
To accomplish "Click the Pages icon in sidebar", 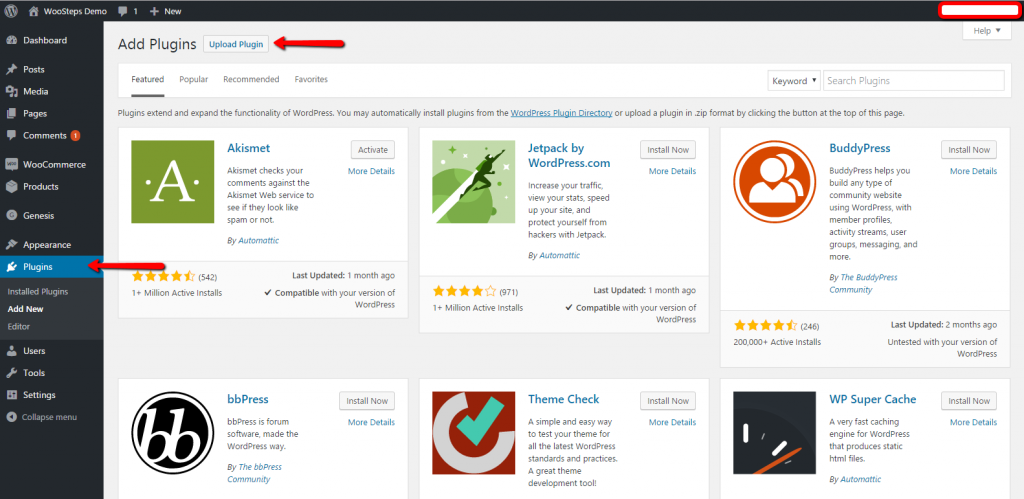I will (11, 114).
